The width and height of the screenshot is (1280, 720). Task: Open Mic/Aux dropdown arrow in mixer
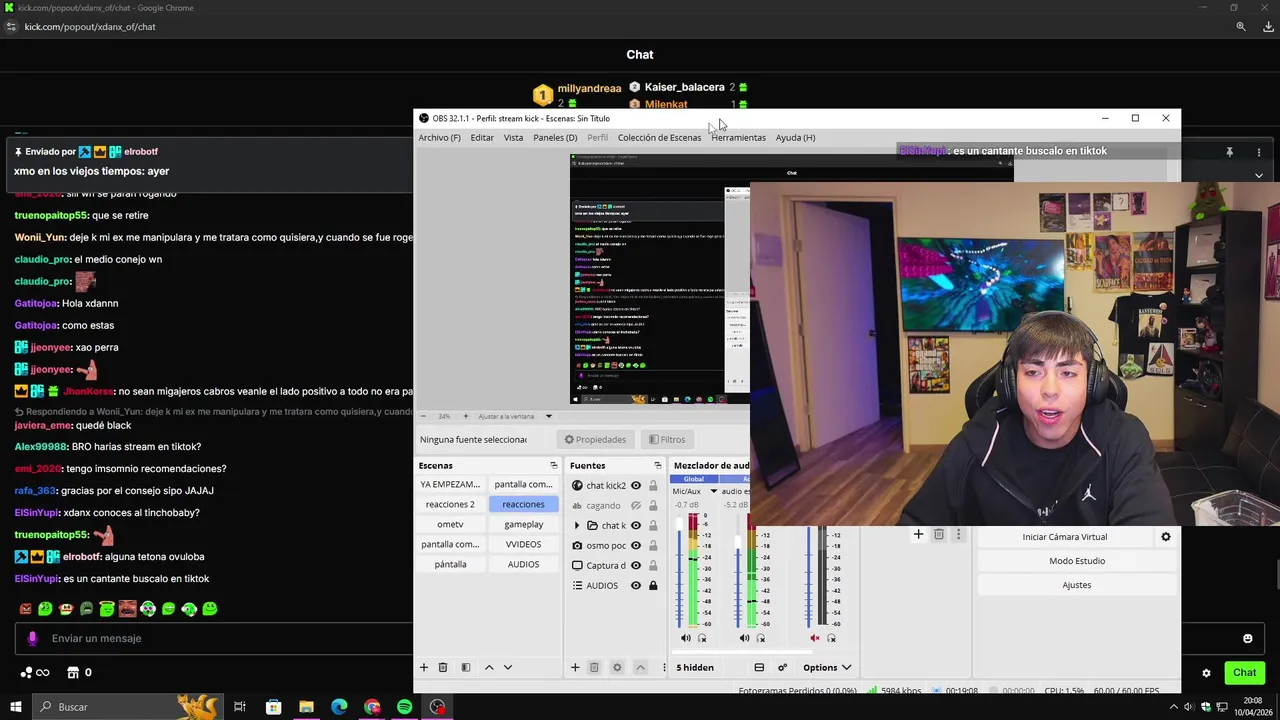(714, 491)
